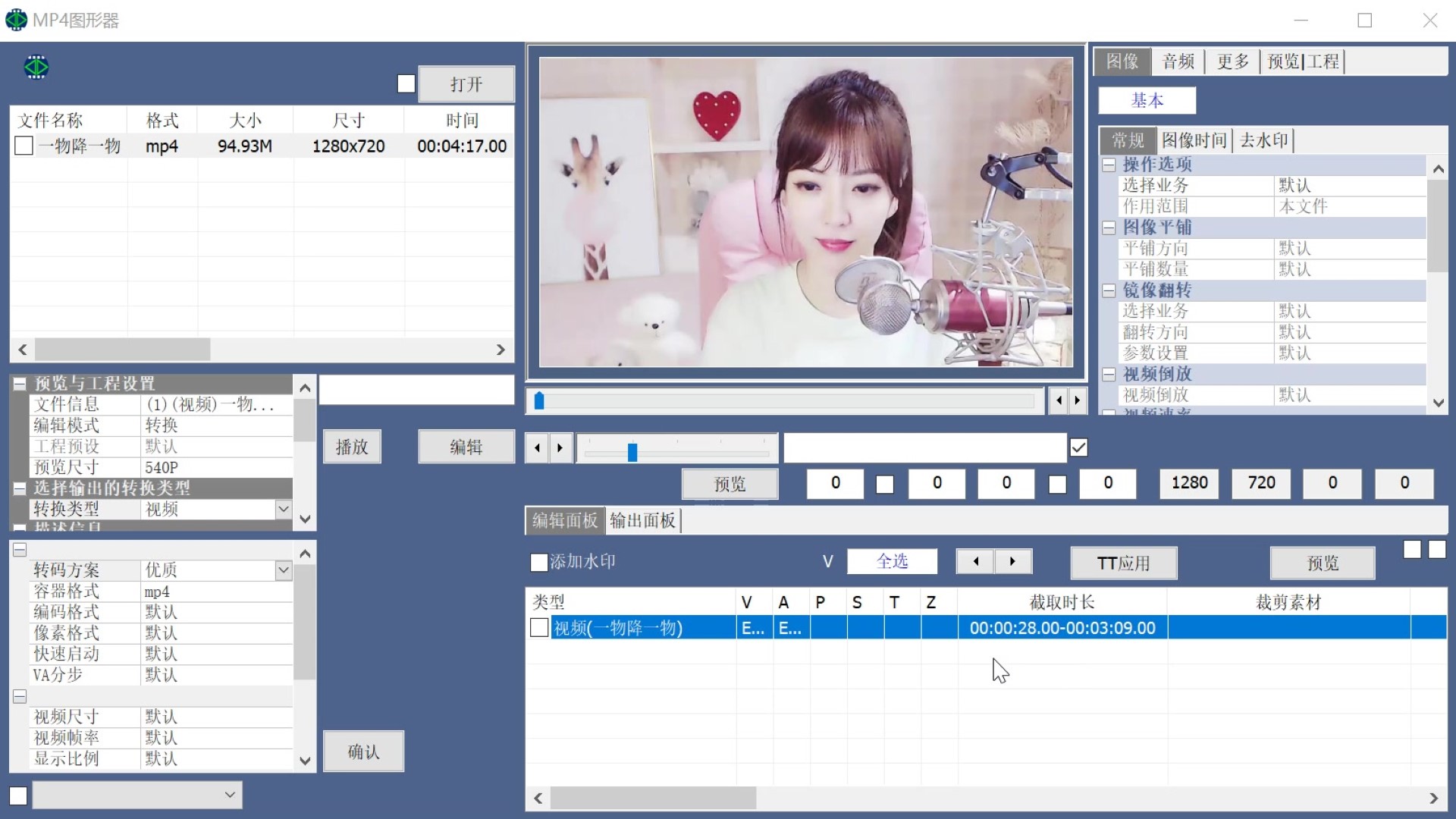Enable the video clip checkbox

coord(538,628)
